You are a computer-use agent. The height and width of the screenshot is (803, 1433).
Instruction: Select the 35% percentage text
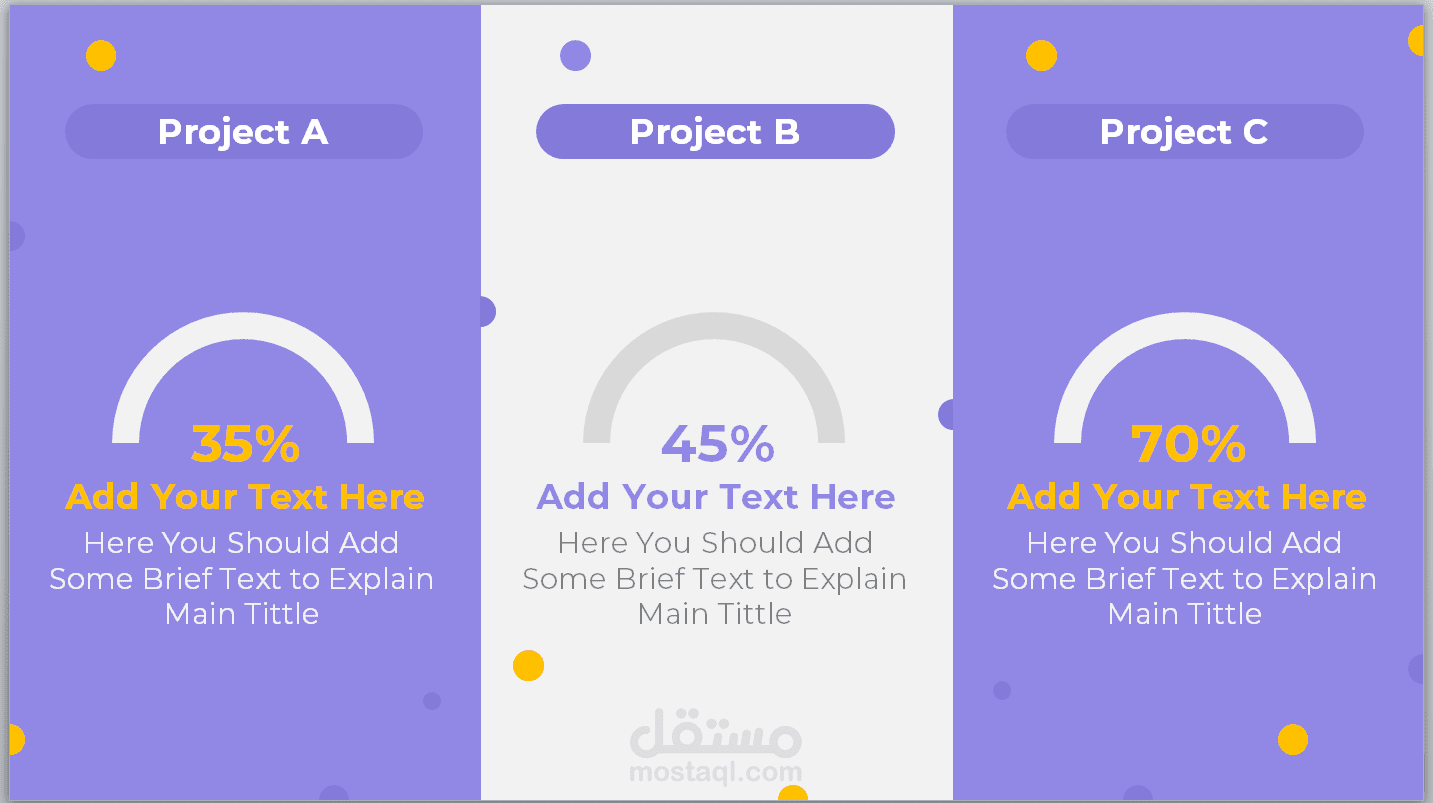pyautogui.click(x=245, y=444)
